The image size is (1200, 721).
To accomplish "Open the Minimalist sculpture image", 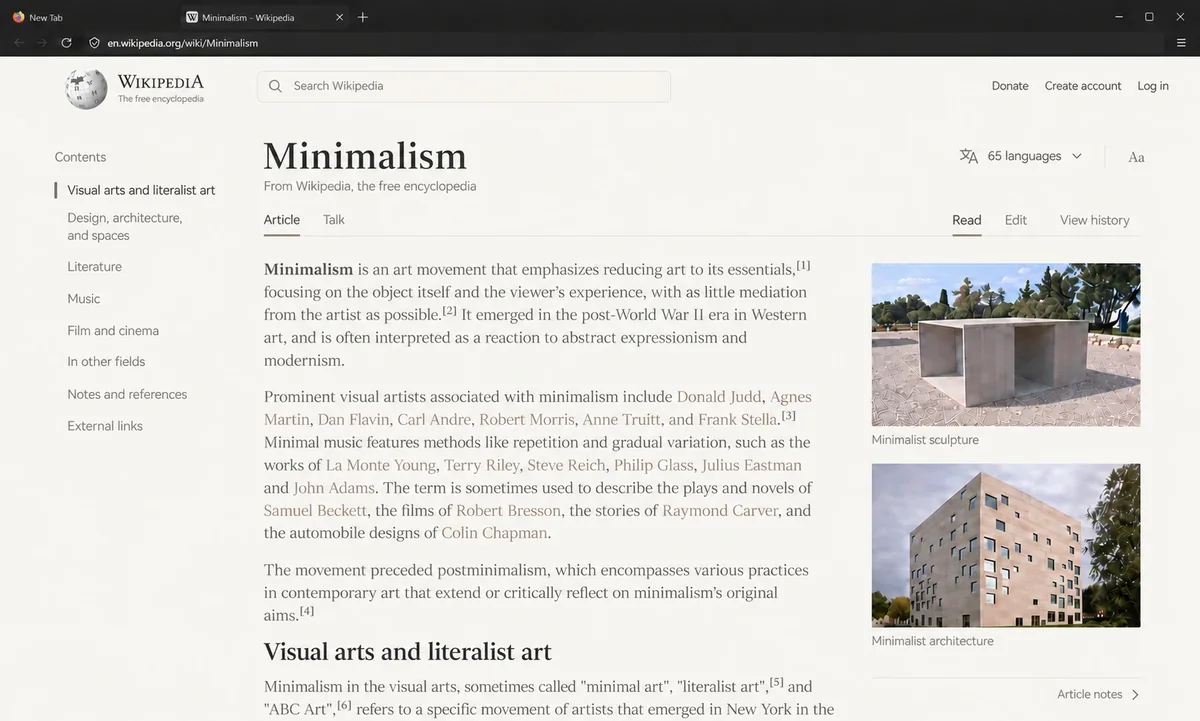I will 1006,345.
